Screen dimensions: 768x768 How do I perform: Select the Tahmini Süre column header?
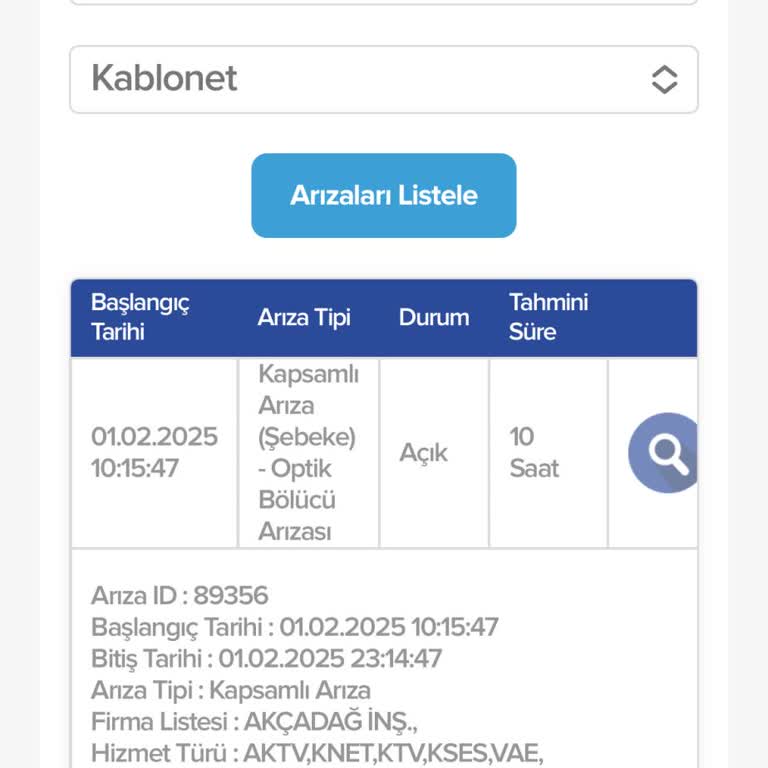coord(548,318)
